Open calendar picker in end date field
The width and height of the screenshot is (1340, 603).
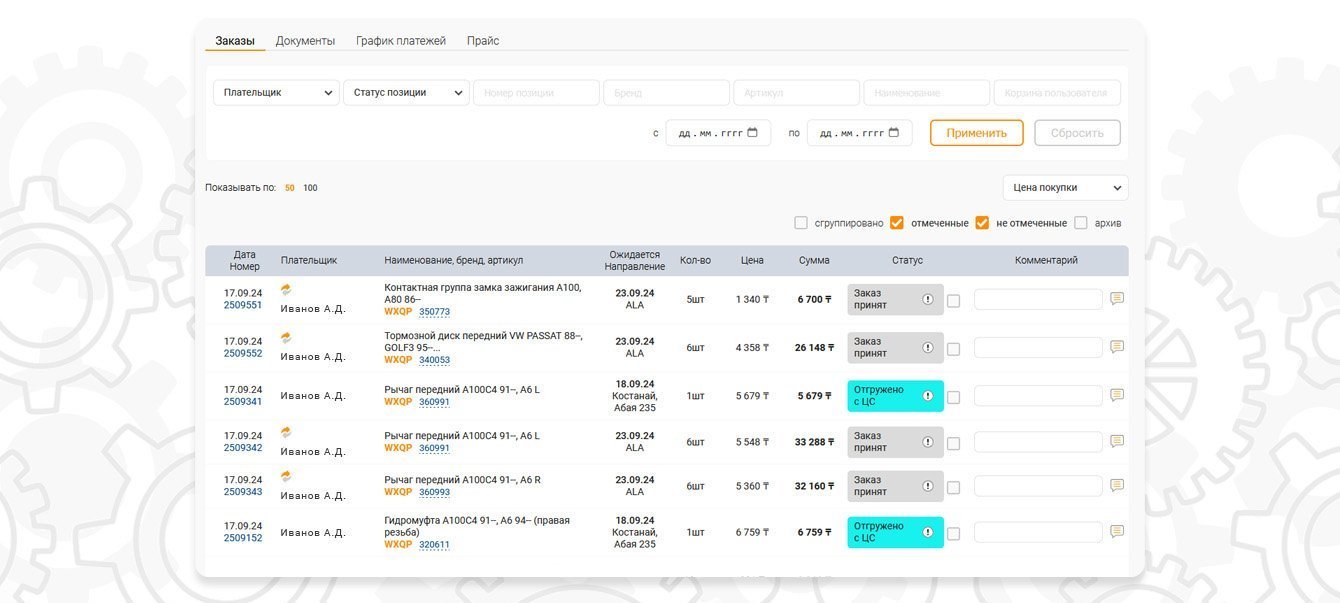pyautogui.click(x=893, y=133)
